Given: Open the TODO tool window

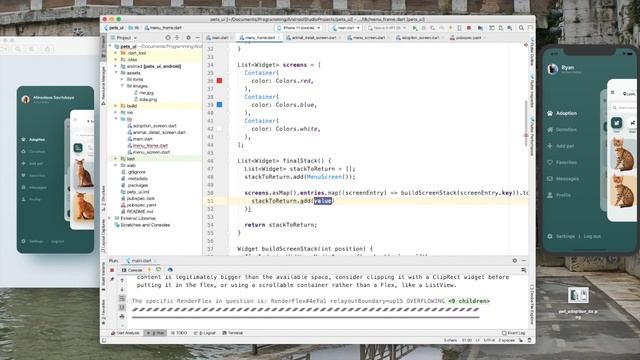Looking at the screenshot, I should pos(179,333).
